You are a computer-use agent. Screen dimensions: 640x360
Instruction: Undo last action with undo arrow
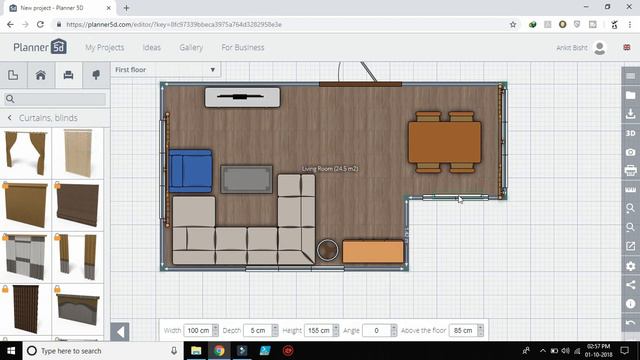[631, 322]
